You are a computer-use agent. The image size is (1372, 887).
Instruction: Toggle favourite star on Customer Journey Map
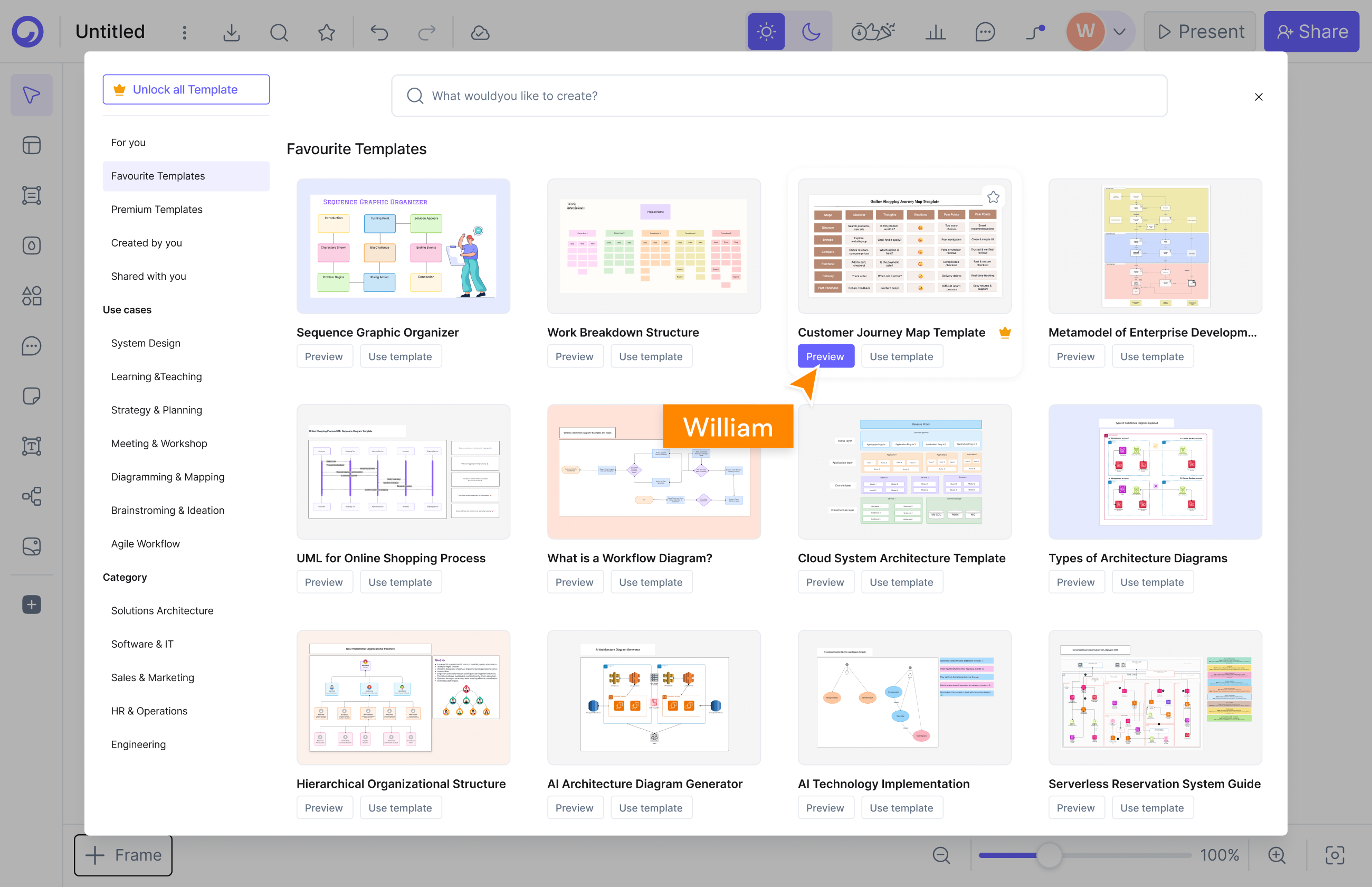pos(993,197)
